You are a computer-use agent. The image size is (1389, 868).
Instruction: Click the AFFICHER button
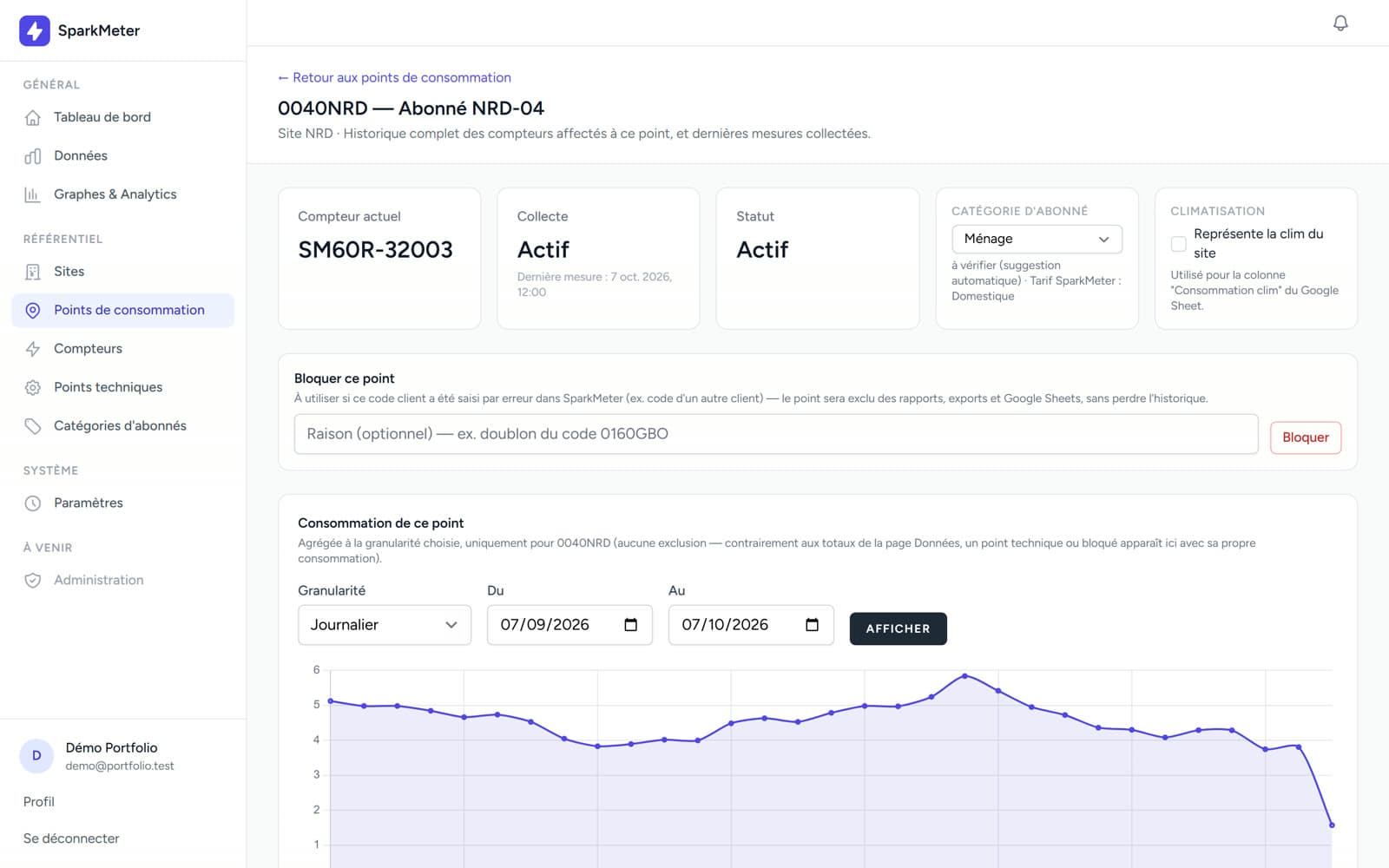pos(898,628)
